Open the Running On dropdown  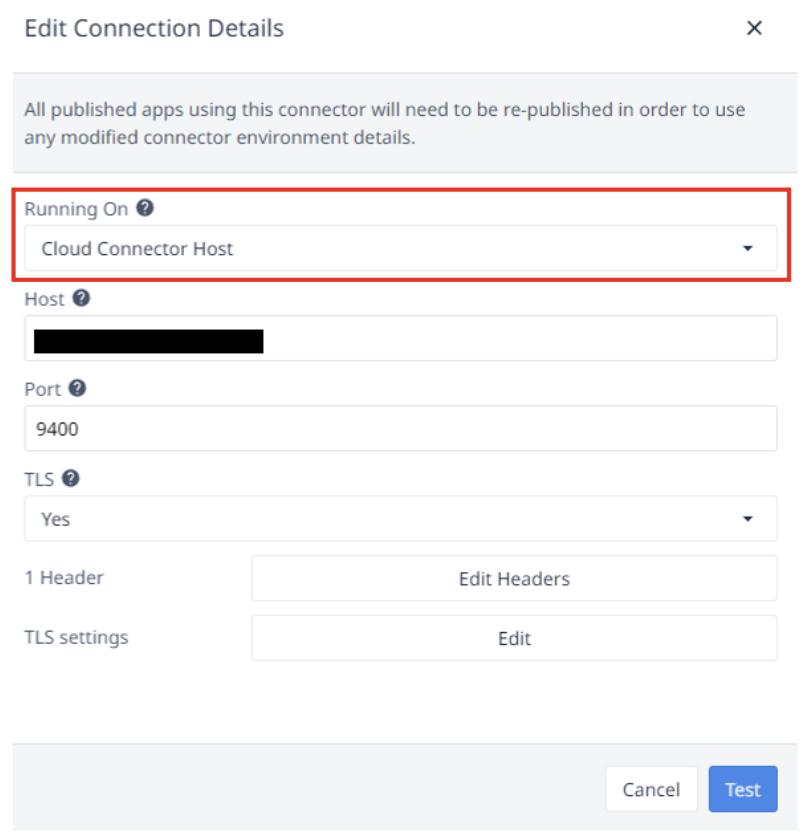400,249
